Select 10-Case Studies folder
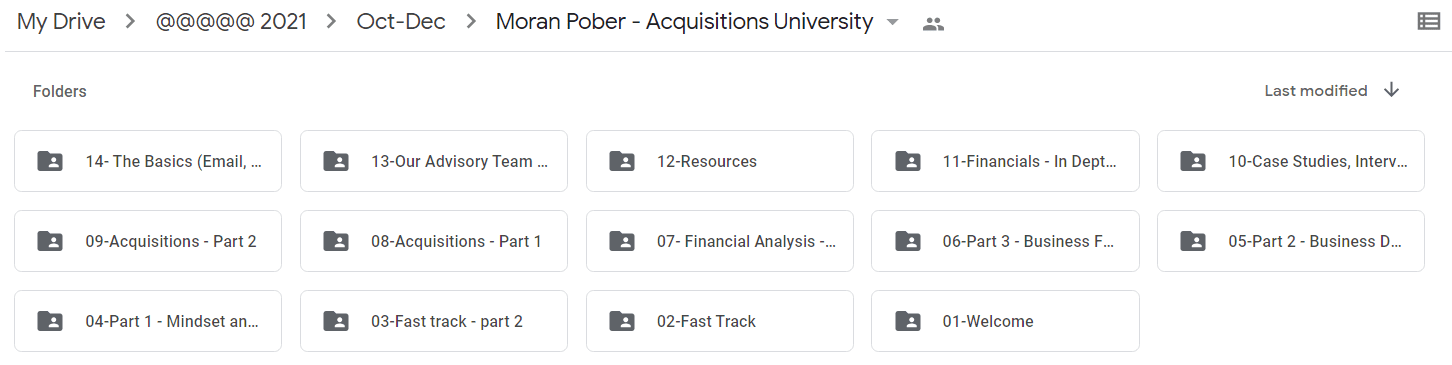Image resolution: width=1452 pixels, height=365 pixels. [x=1291, y=161]
